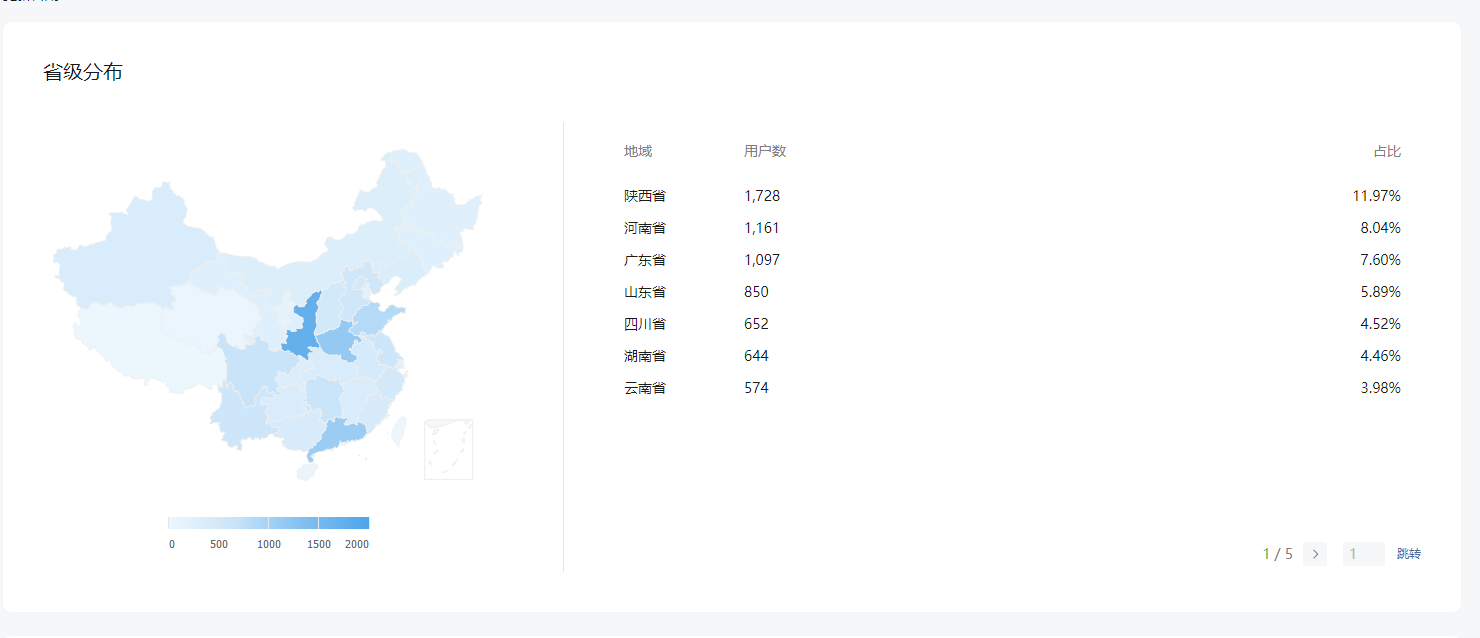Click the 4.52% percentage value

(x=1381, y=324)
